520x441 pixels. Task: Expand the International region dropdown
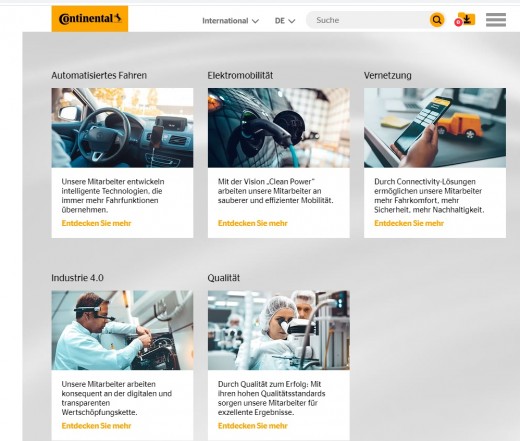coord(230,21)
